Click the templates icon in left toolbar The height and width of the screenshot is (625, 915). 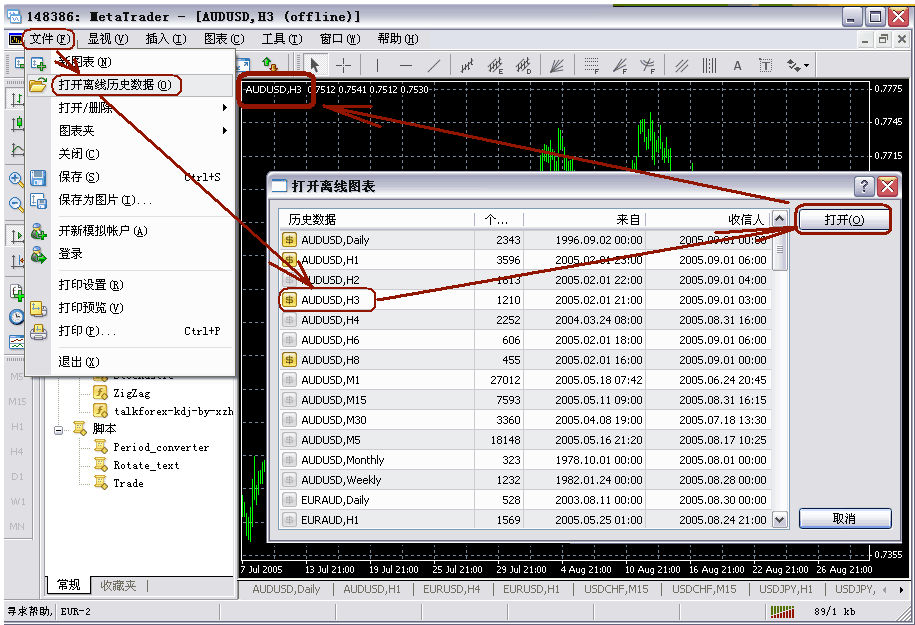(16, 342)
